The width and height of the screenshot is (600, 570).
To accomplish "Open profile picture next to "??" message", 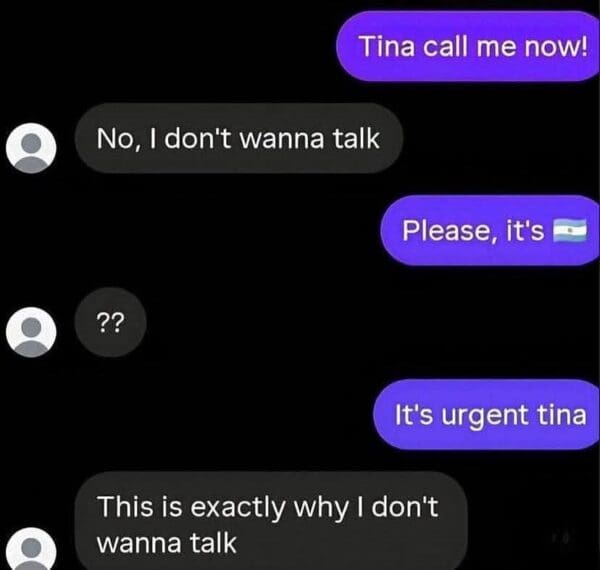I will coord(31,332).
